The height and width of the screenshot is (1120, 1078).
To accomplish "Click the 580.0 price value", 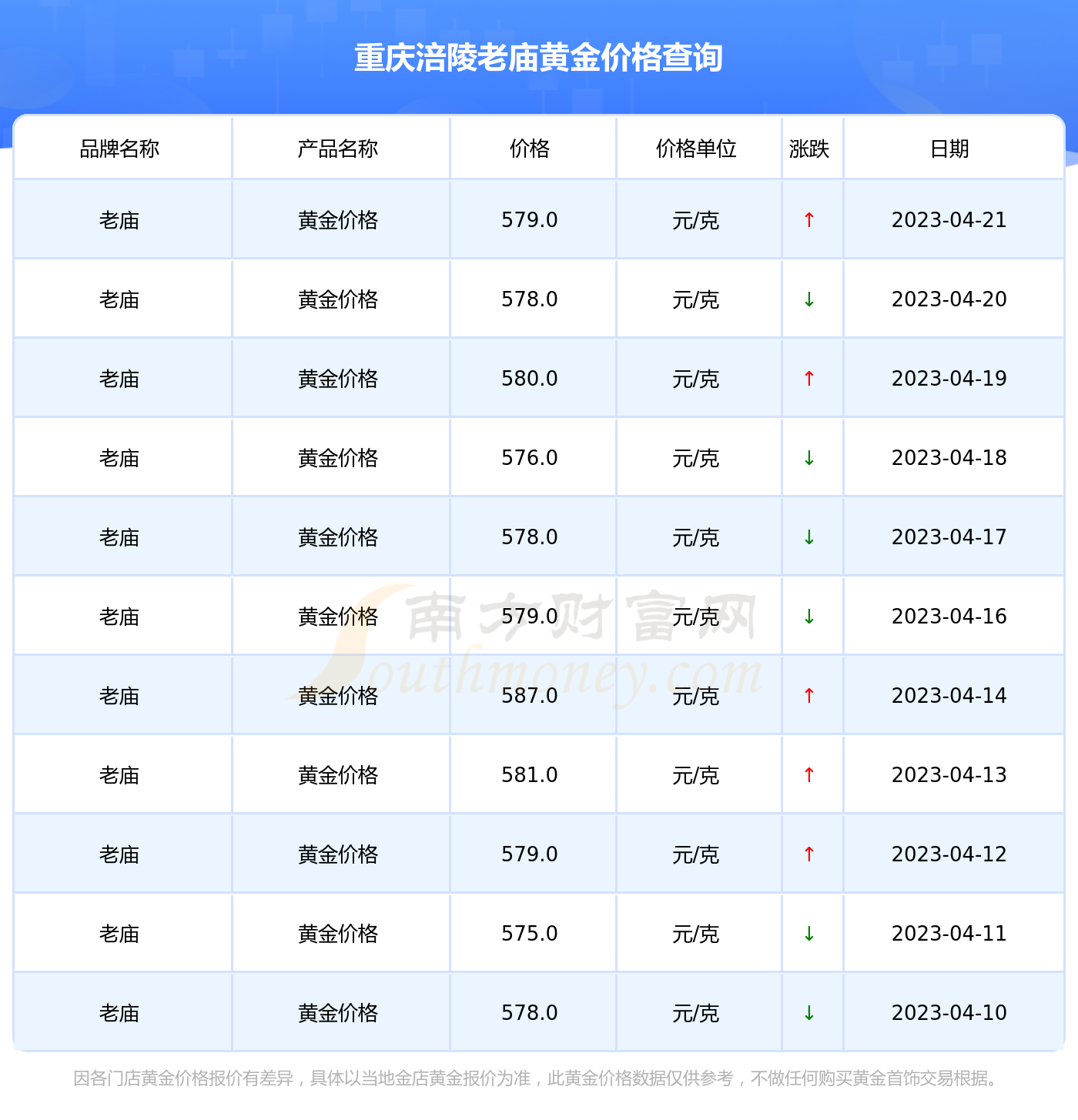I will pos(530,379).
